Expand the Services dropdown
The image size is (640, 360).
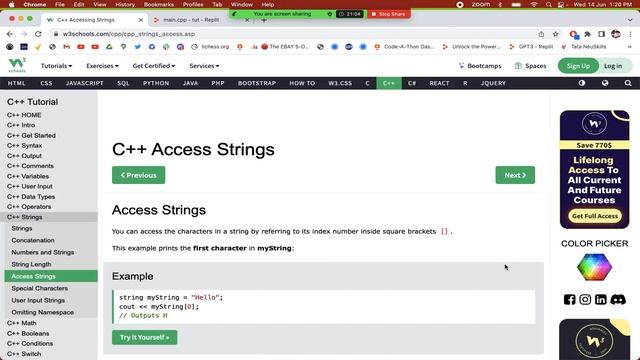[204, 66]
